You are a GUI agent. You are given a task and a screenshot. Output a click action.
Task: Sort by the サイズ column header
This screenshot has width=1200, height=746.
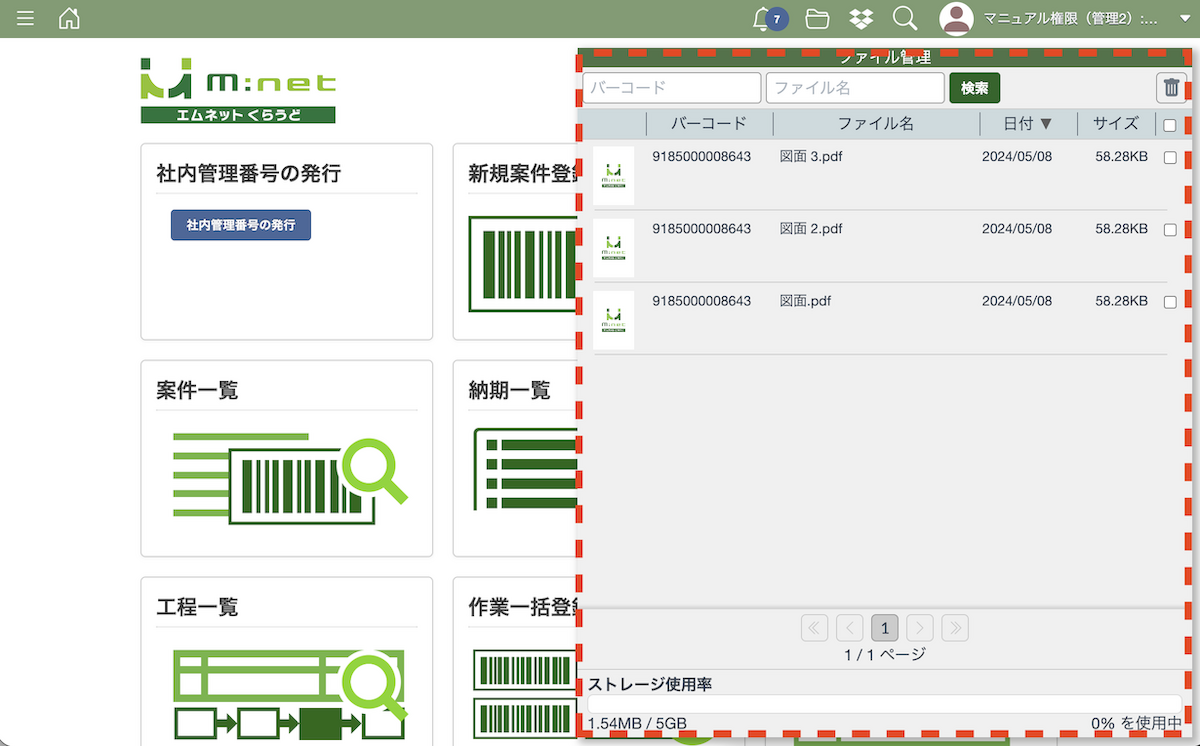click(1115, 124)
